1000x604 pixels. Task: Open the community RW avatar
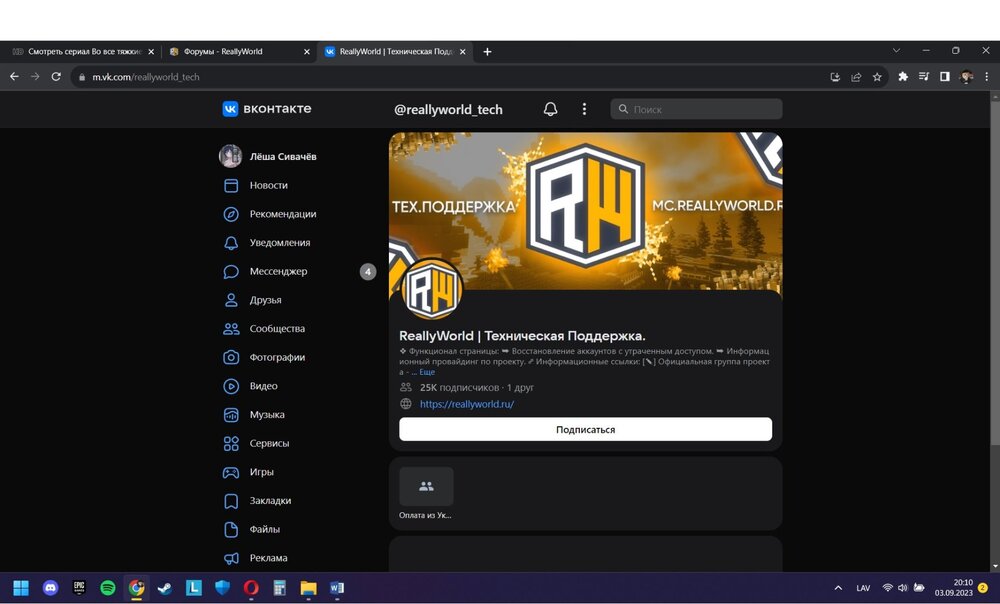point(432,289)
